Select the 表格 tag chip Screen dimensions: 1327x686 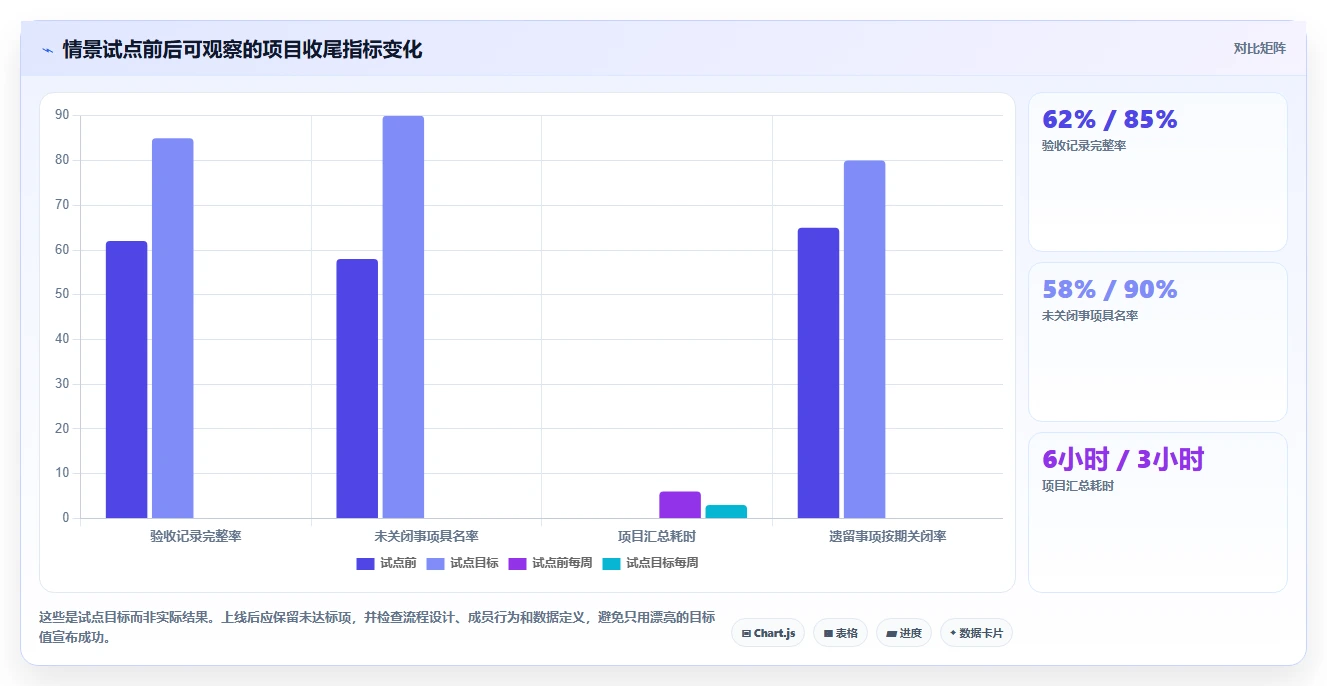click(840, 633)
